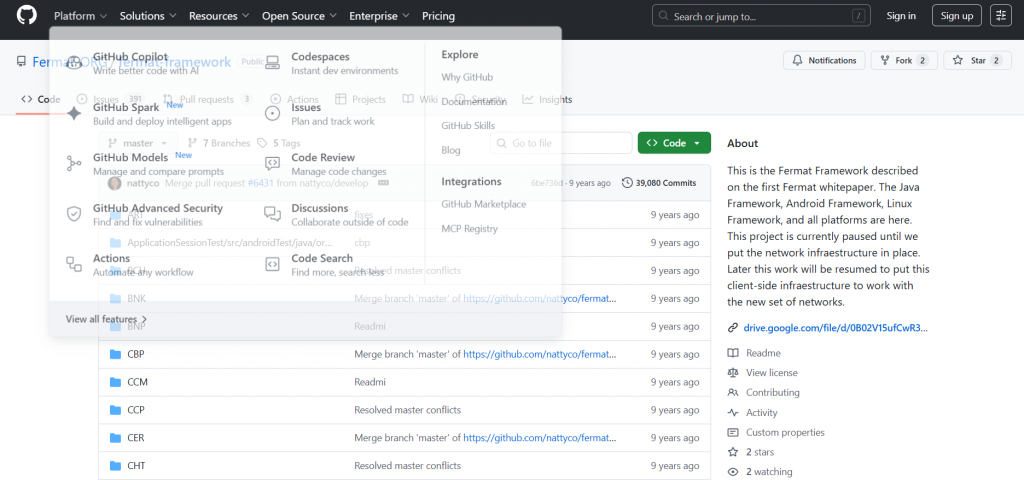This screenshot has width=1024, height=480.
Task: Expand the Open Source dropdown
Action: click(x=299, y=16)
